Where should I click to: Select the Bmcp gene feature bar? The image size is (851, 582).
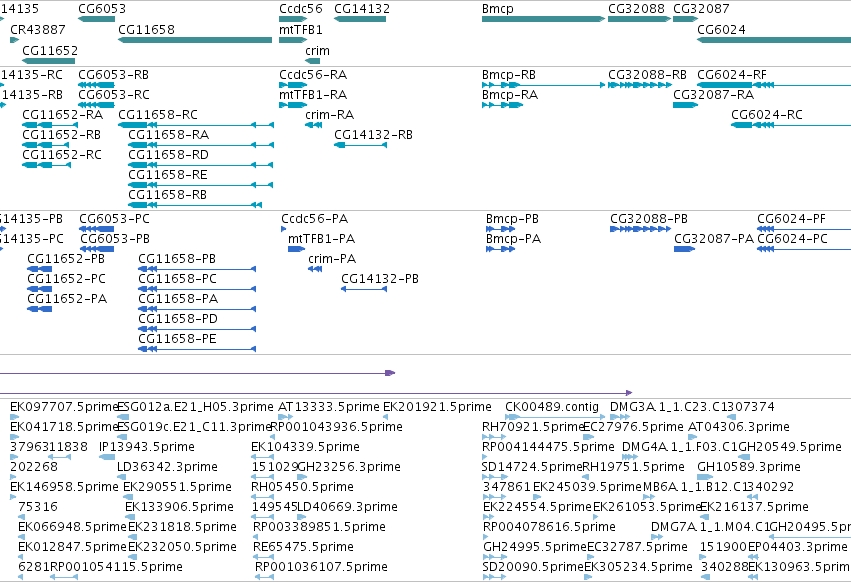pyautogui.click(x=543, y=19)
